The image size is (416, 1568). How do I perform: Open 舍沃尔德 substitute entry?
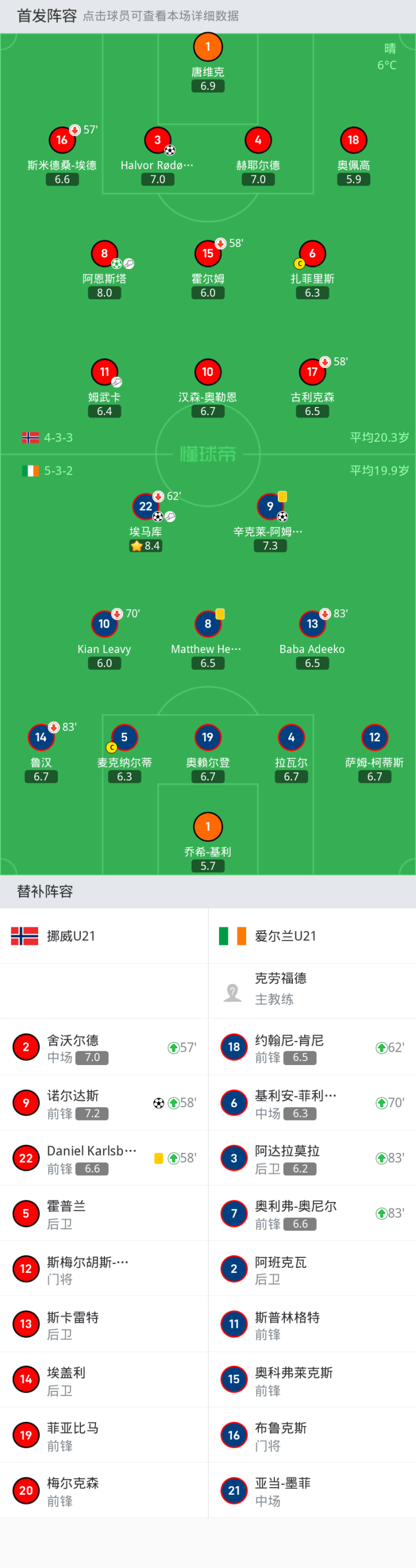(104, 1047)
